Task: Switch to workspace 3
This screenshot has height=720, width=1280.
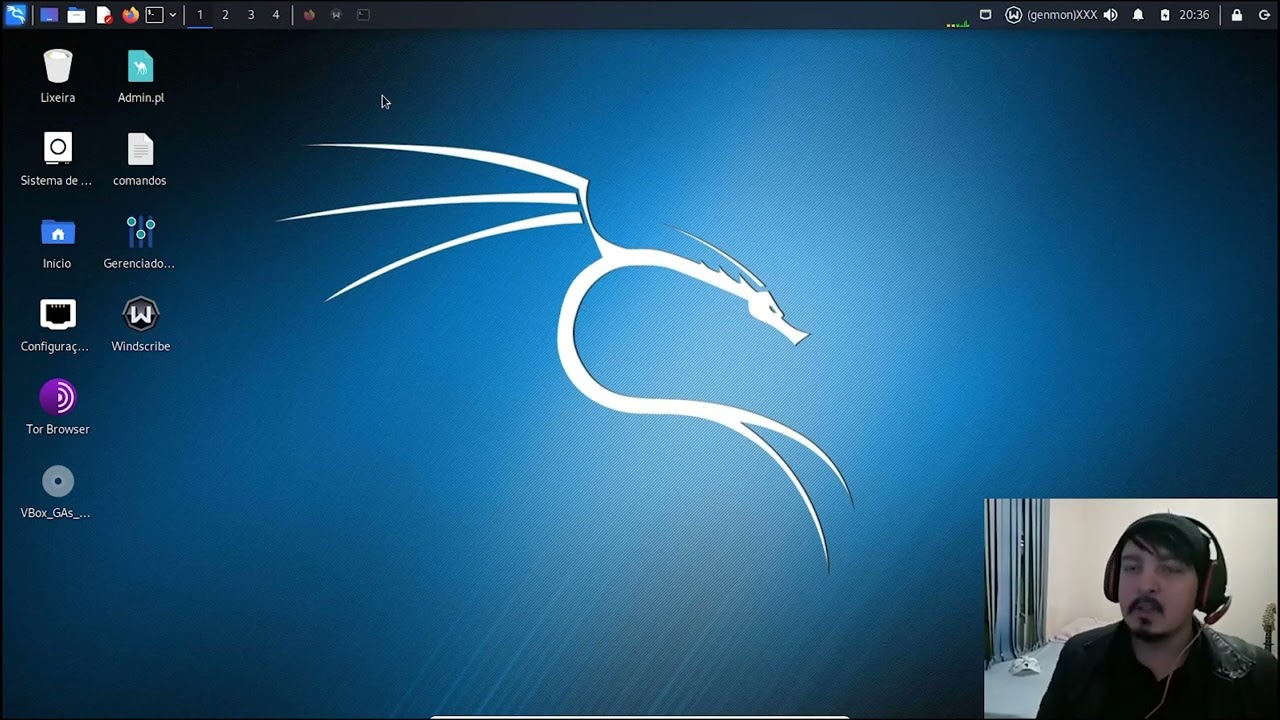Action: pyautogui.click(x=251, y=15)
